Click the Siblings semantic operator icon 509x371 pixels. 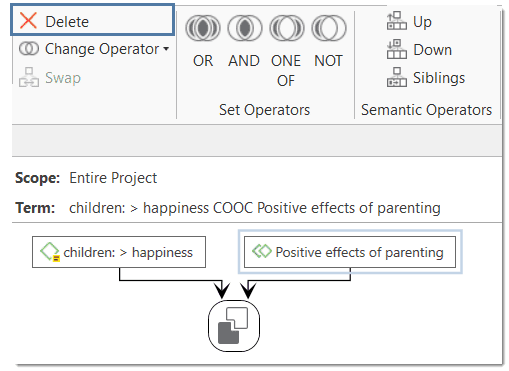click(397, 77)
